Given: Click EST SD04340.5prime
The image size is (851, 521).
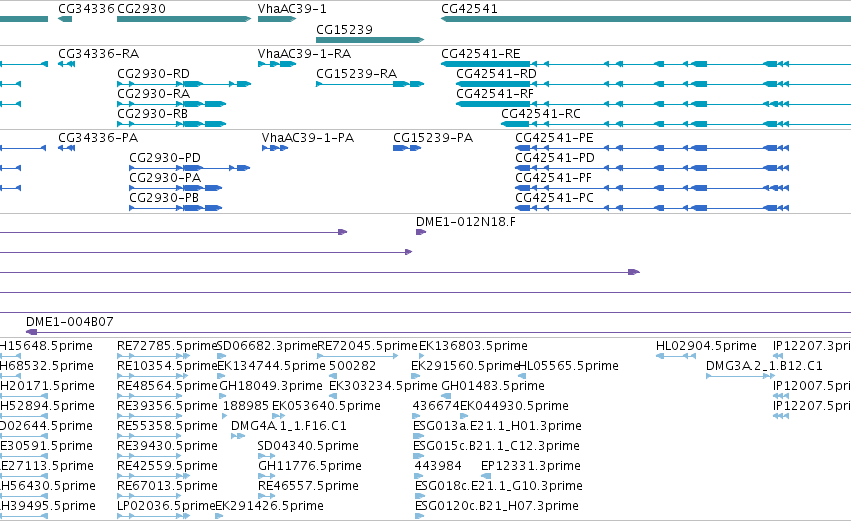Looking at the screenshot, I should click(x=308, y=447).
